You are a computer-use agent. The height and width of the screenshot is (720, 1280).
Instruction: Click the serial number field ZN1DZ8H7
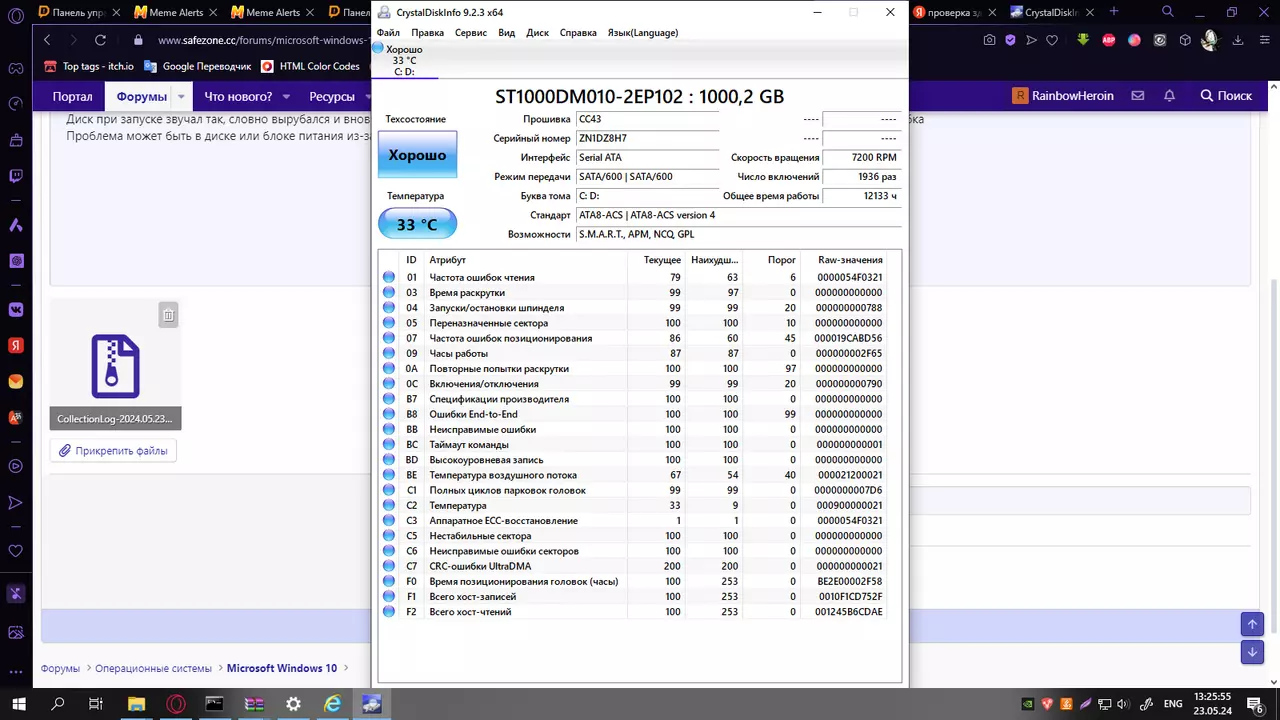pyautogui.click(x=648, y=139)
